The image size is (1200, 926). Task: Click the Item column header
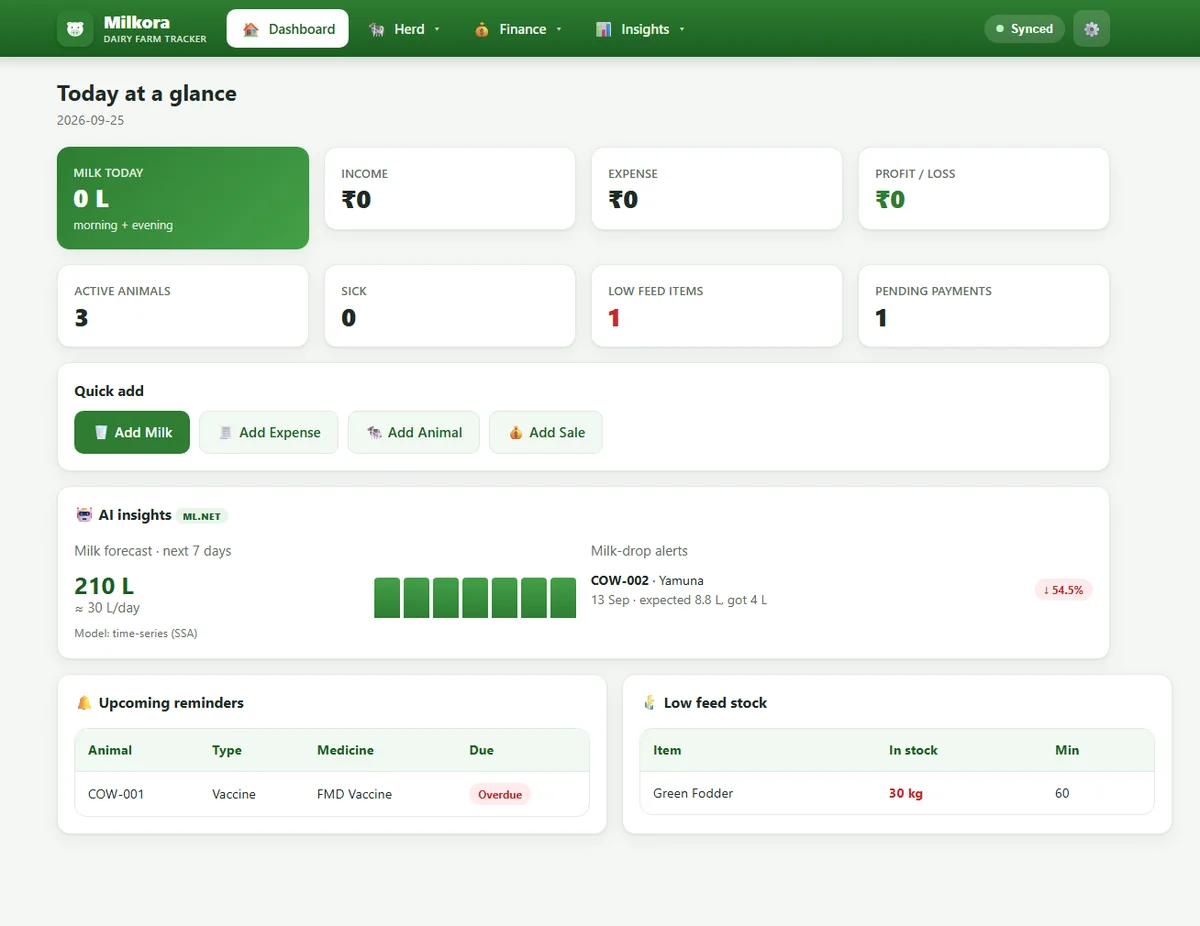tap(667, 750)
